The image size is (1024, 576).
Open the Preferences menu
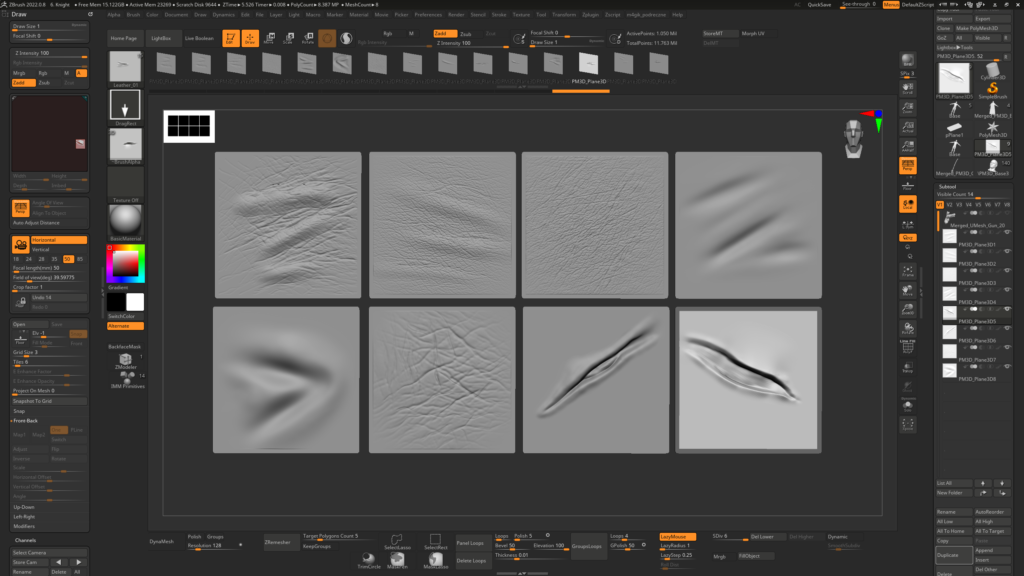pos(427,15)
